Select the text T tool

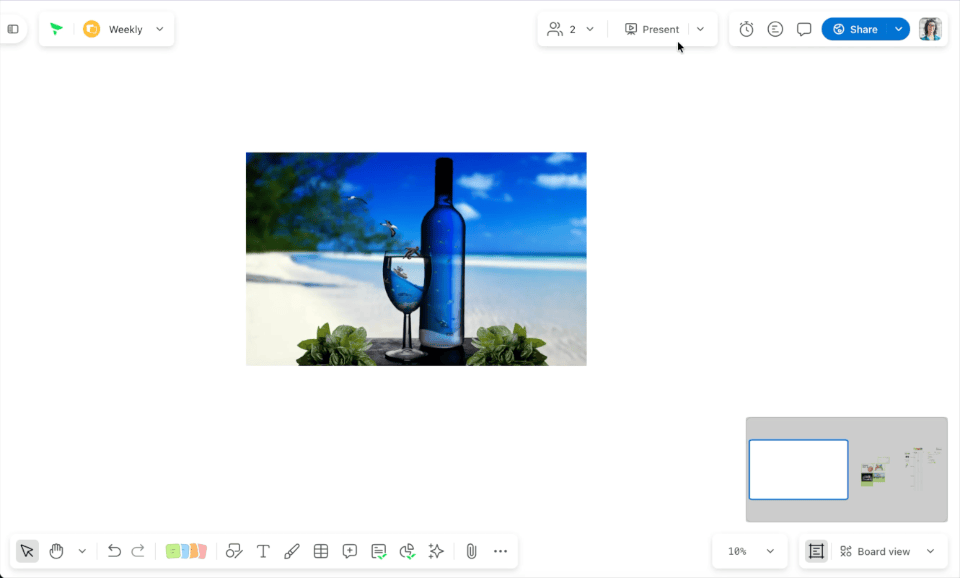[x=263, y=551]
